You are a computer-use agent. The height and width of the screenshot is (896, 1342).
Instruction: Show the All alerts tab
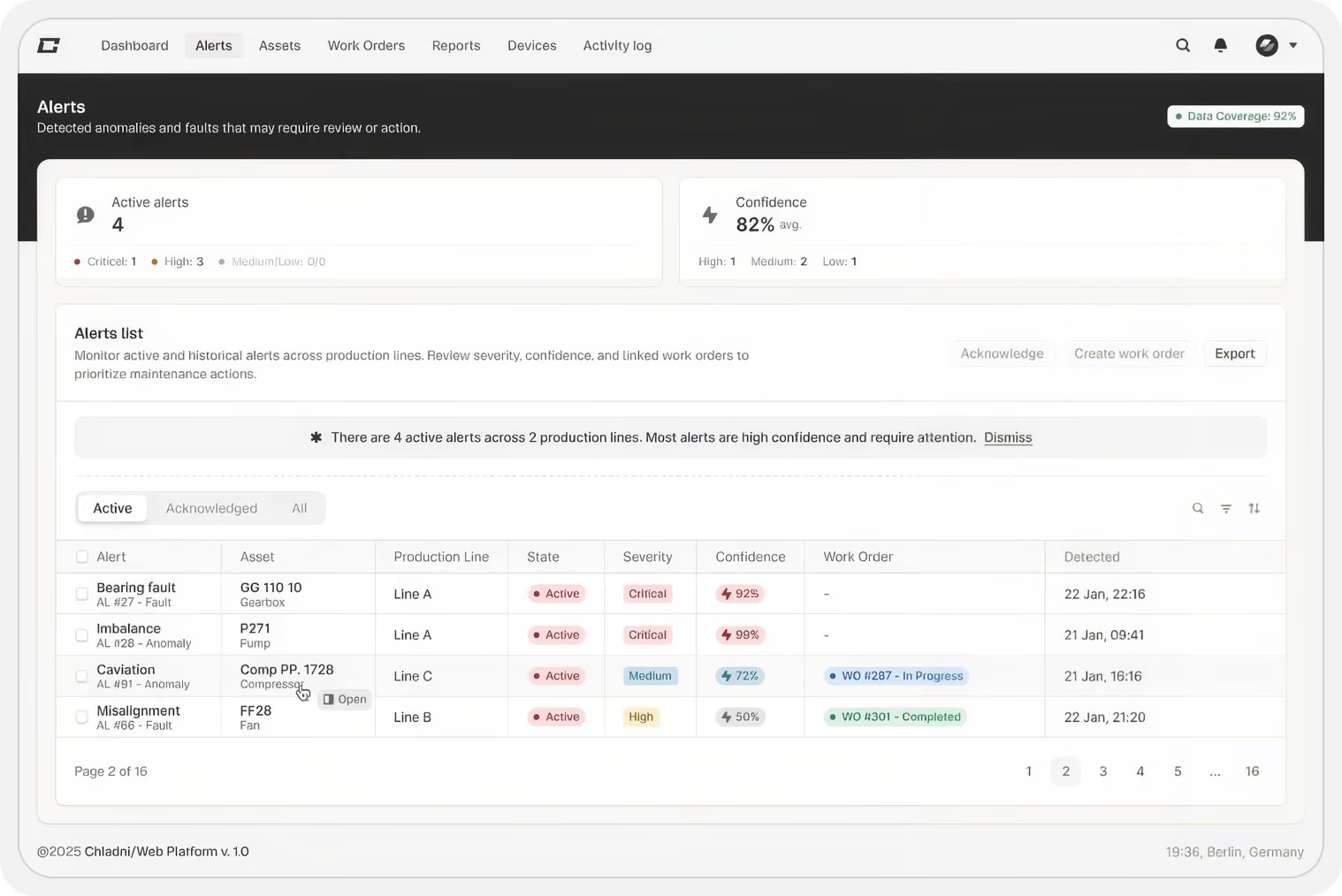[x=300, y=508]
